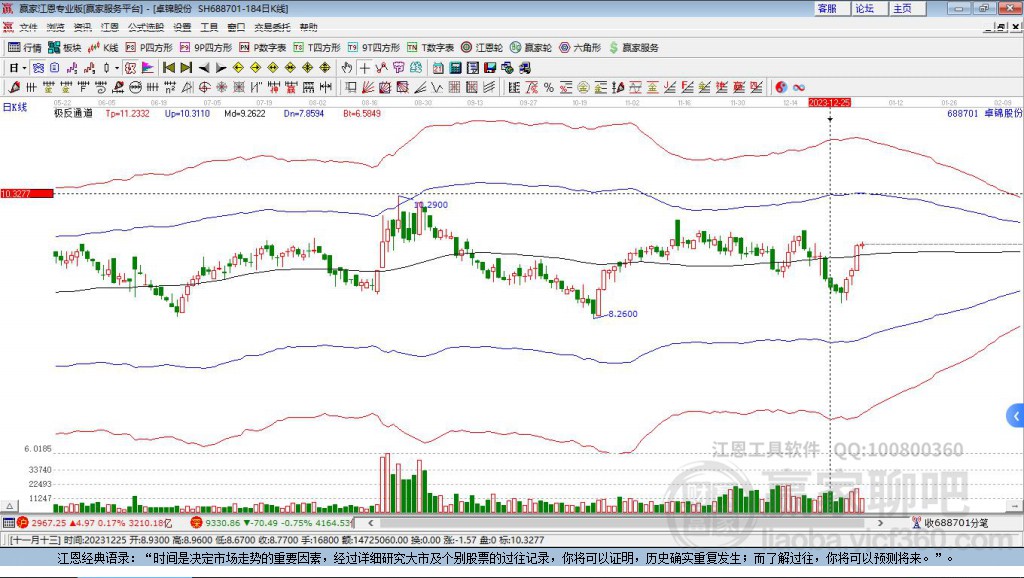Jump to first bar with skip-back arrow
The height and width of the screenshot is (578, 1024).
pyautogui.click(x=168, y=68)
